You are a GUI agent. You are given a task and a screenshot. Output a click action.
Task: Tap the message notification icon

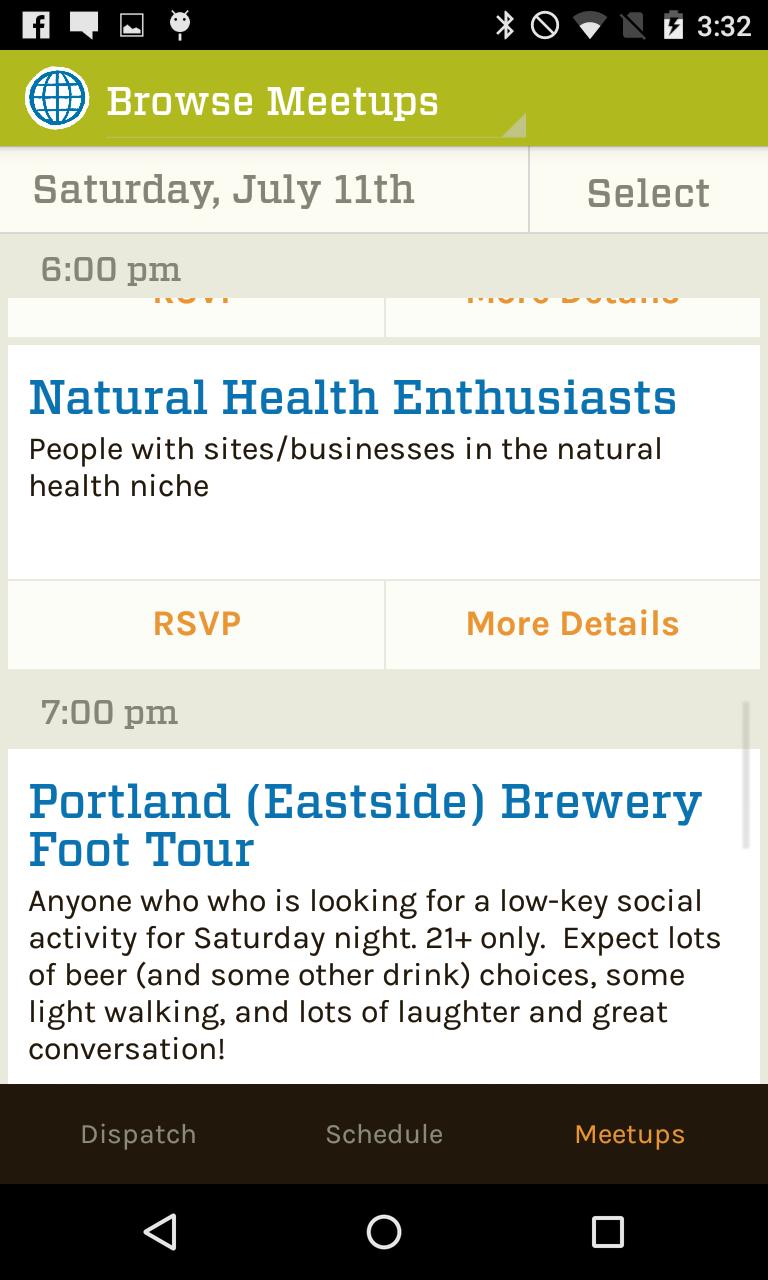coord(84,25)
